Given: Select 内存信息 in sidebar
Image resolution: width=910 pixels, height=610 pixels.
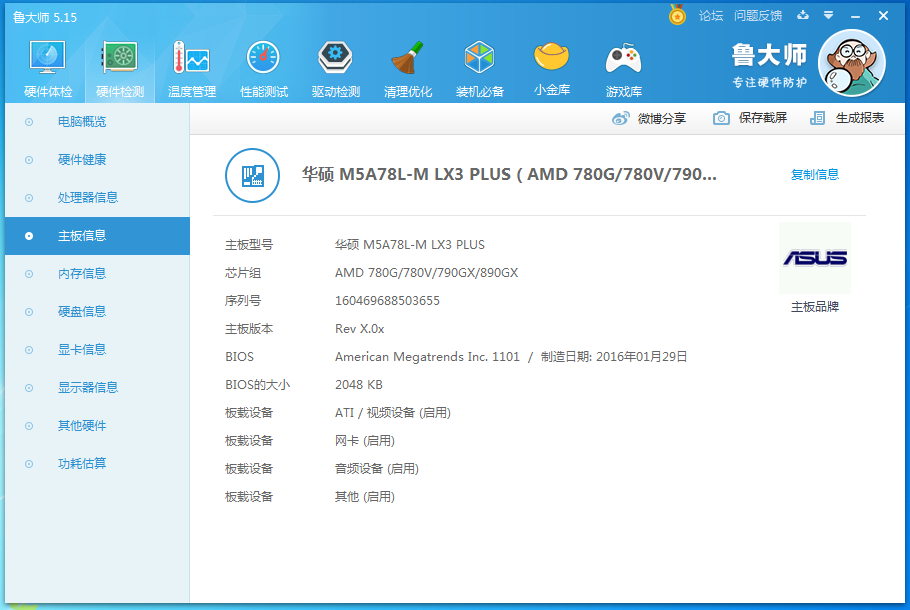Looking at the screenshot, I should click(98, 273).
